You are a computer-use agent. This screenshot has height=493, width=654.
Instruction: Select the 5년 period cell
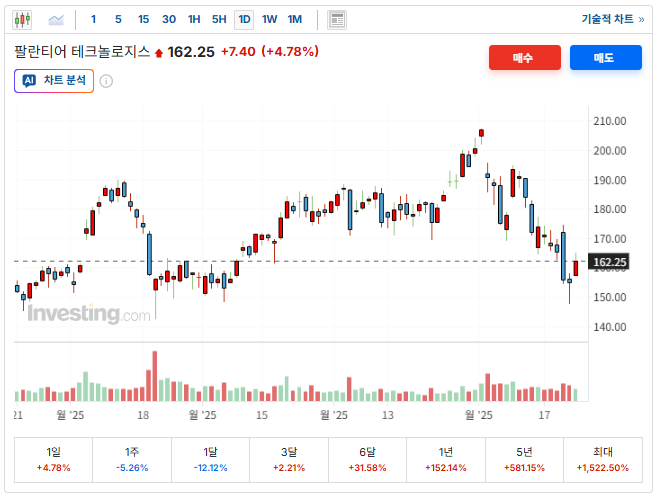(524, 460)
